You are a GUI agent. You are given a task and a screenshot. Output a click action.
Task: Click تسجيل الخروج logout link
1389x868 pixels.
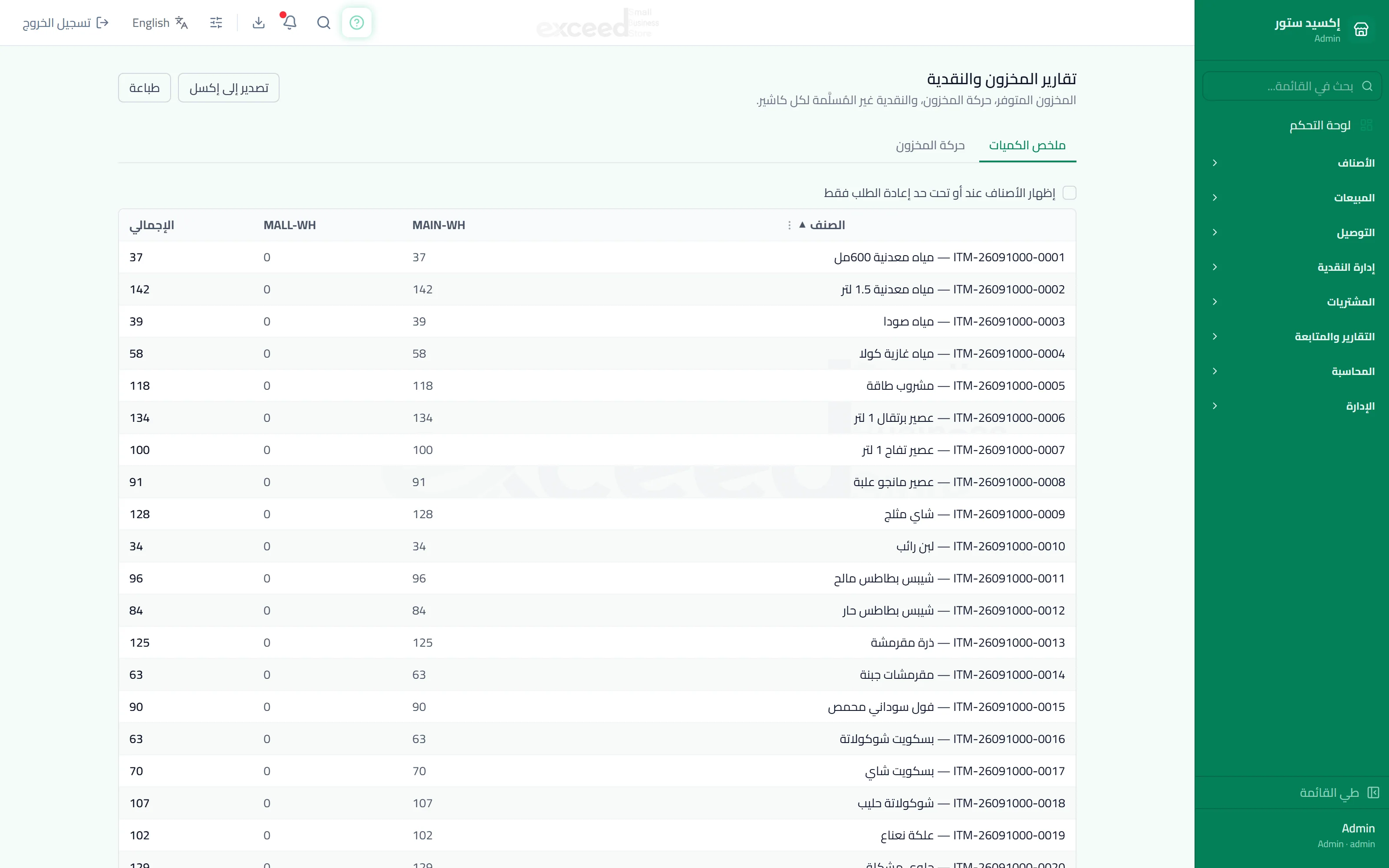coord(66,23)
